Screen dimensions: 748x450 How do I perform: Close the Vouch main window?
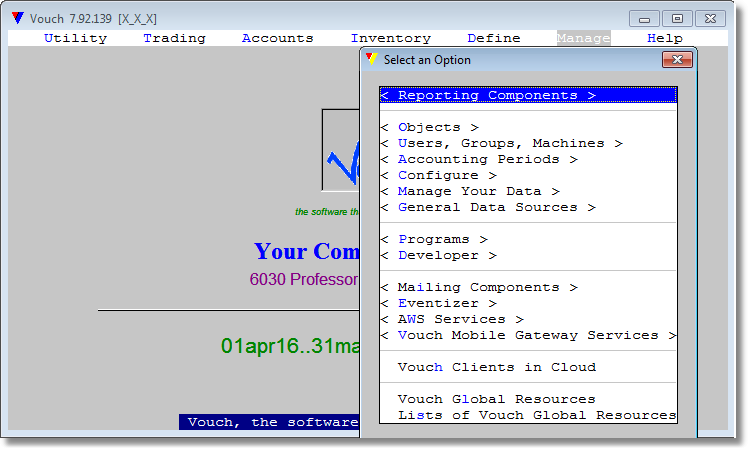point(710,19)
